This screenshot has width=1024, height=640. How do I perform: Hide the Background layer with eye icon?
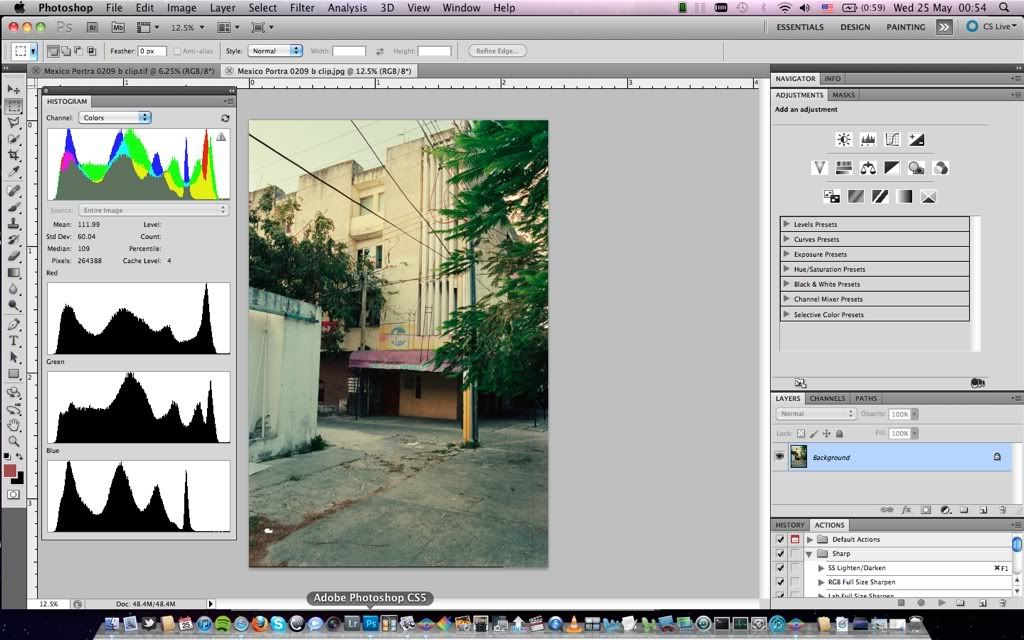(x=780, y=457)
